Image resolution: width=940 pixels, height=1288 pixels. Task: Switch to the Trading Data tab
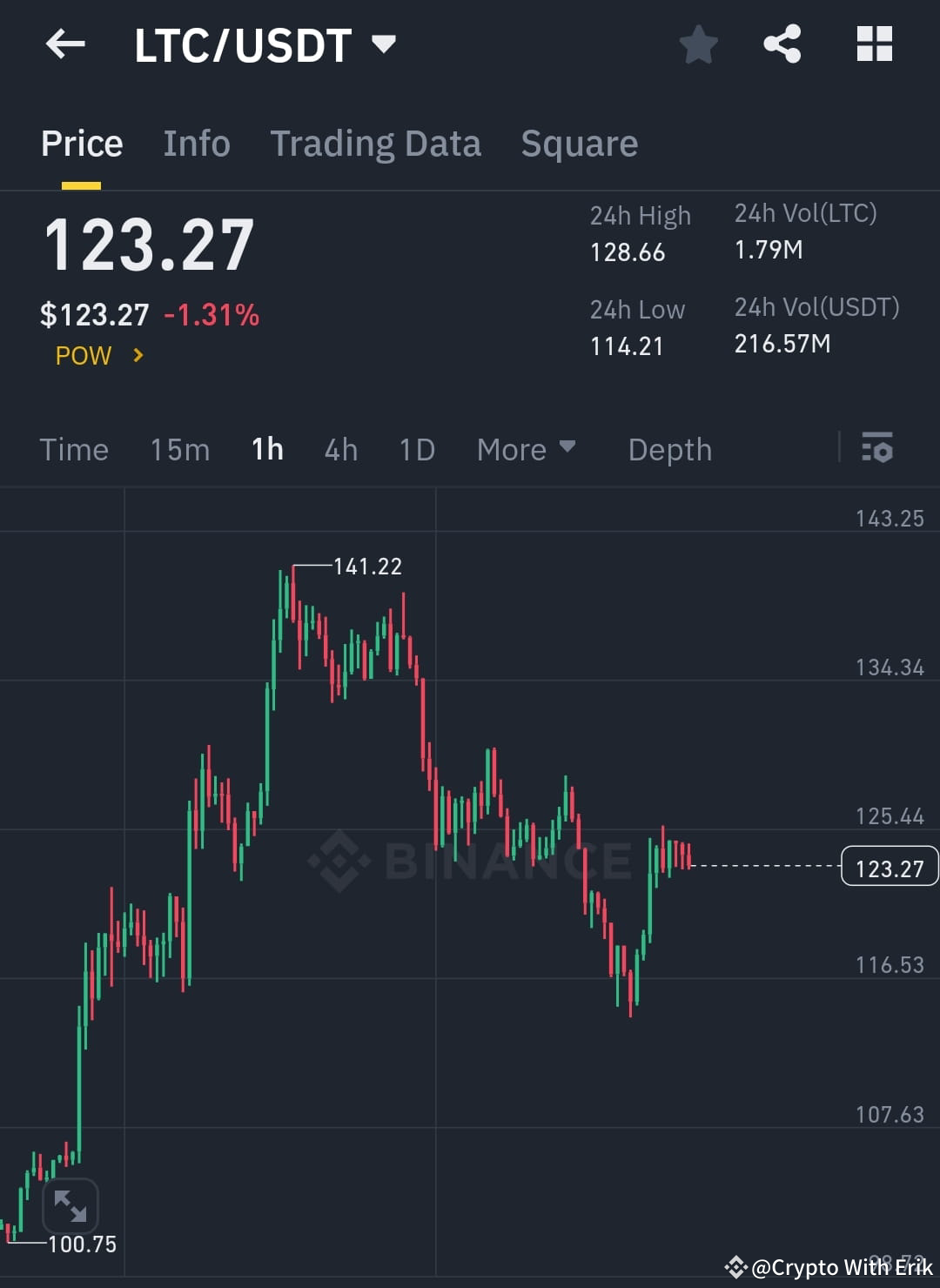[376, 143]
